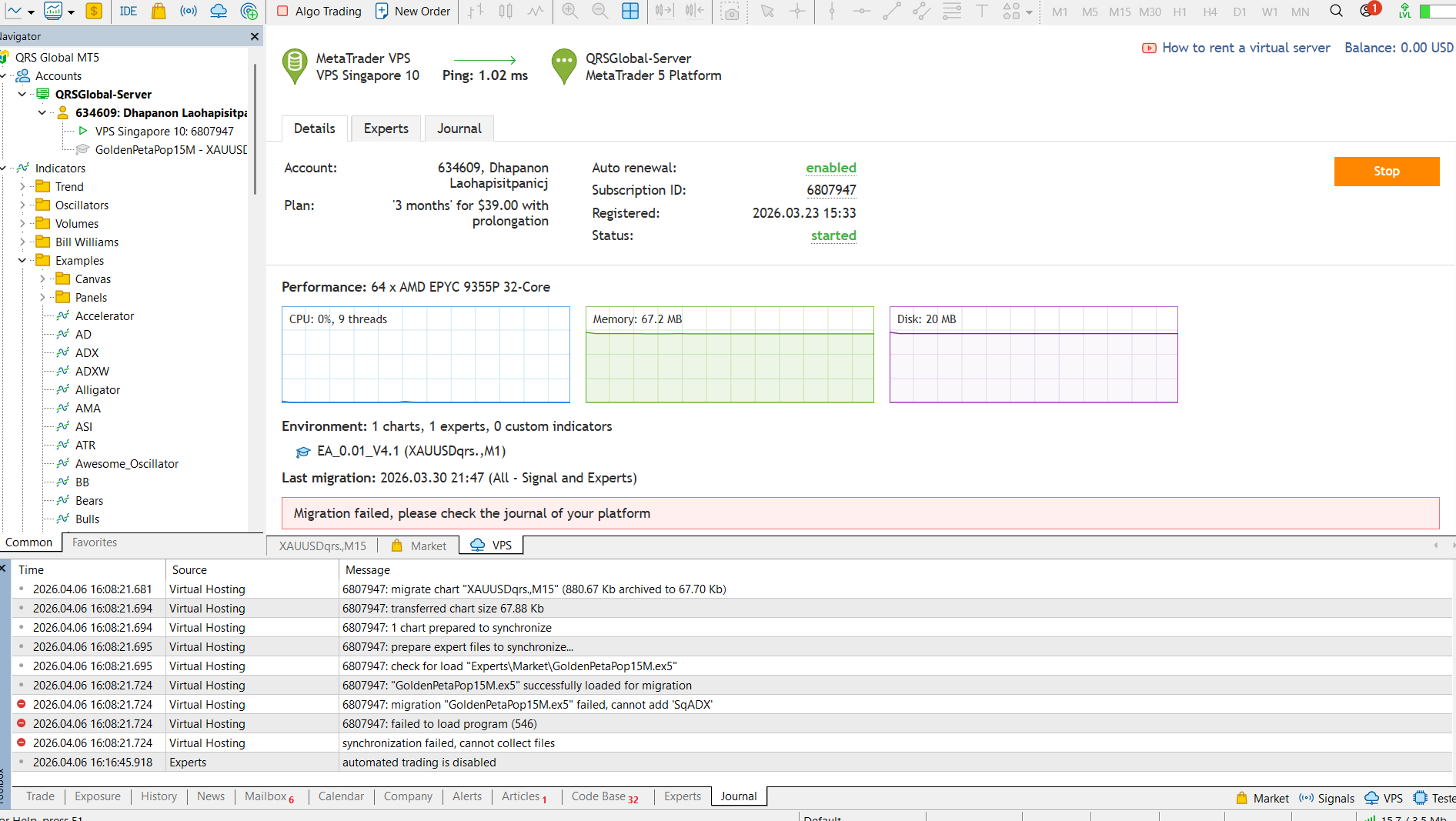Click the Zoom In magnifier icon
The width and height of the screenshot is (1456, 821).
click(x=570, y=11)
